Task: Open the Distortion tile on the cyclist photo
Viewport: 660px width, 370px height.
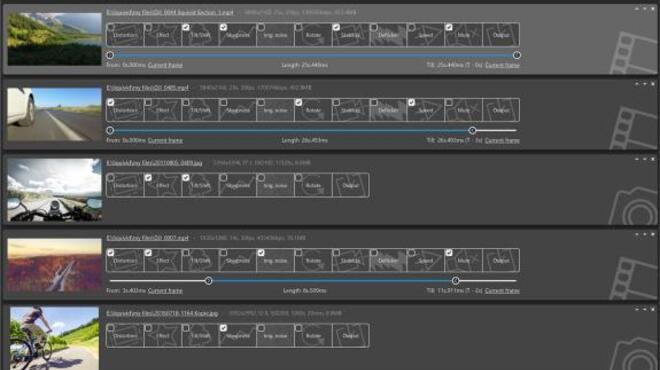Action: pos(125,336)
